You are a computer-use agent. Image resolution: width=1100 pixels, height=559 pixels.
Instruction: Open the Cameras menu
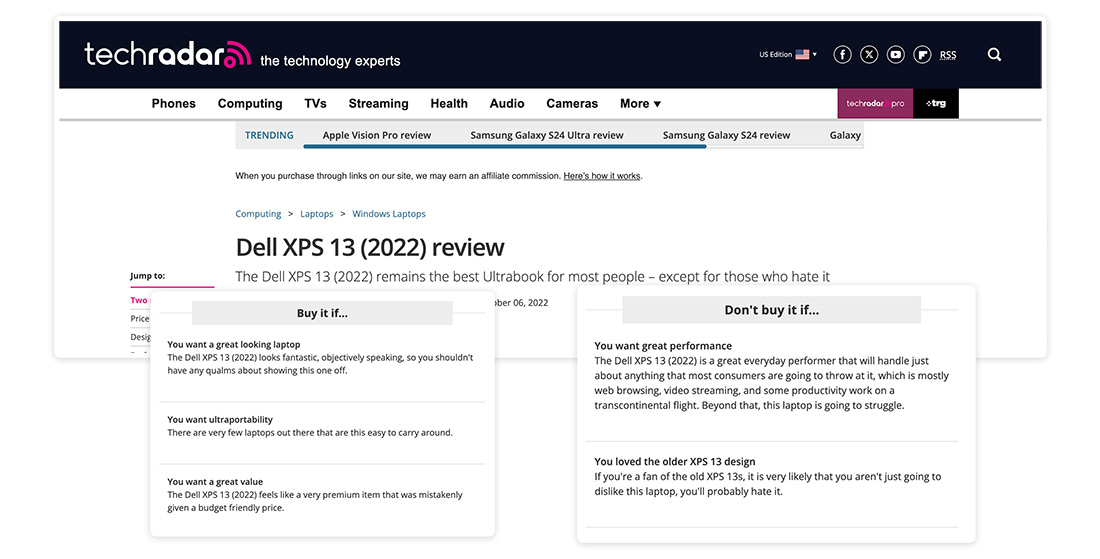[x=572, y=104]
